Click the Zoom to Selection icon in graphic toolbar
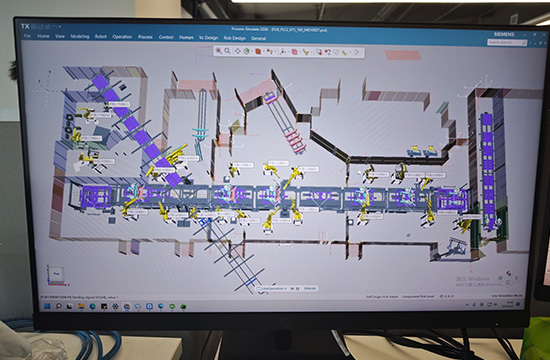This screenshot has width=550, height=360. click(219, 51)
